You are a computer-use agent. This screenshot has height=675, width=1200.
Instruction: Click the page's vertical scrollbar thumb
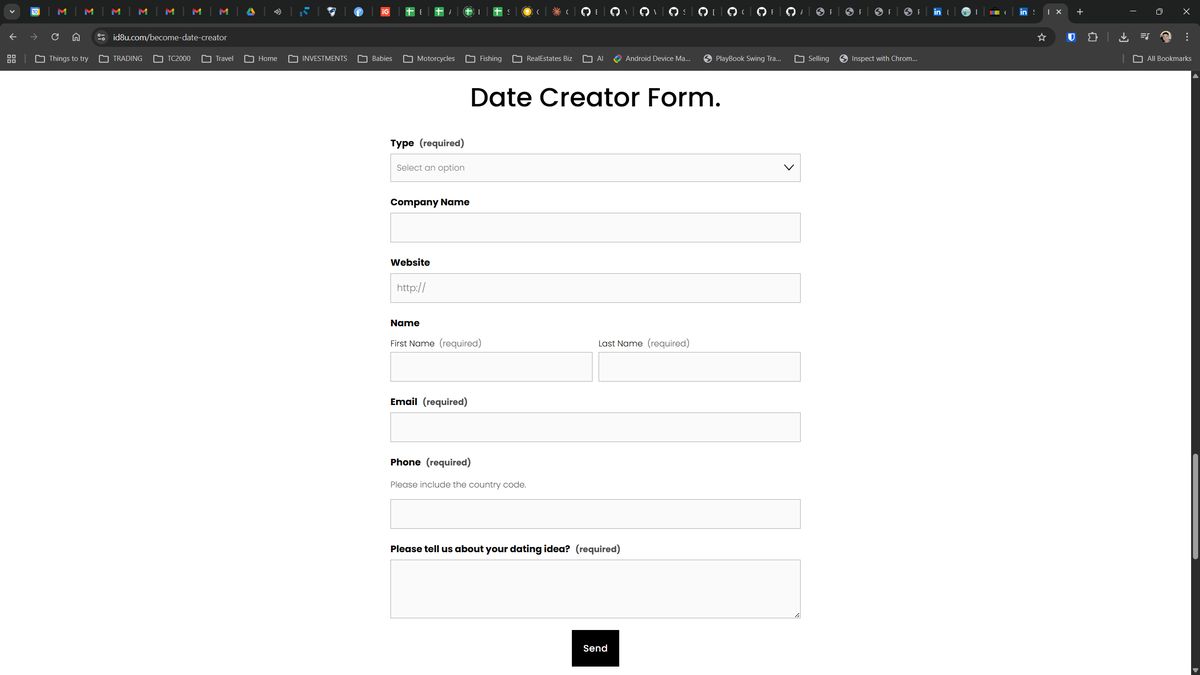tap(1194, 506)
